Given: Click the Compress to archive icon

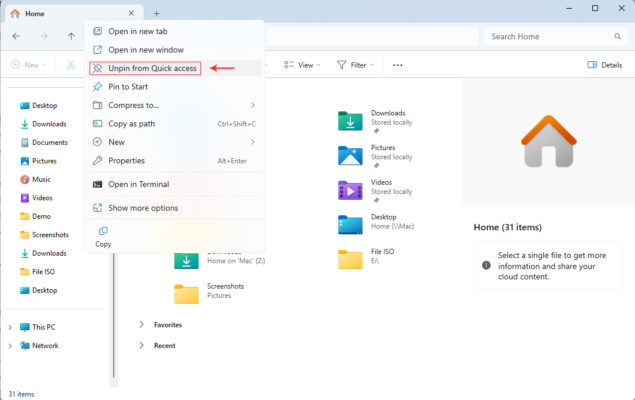Looking at the screenshot, I should click(98, 105).
